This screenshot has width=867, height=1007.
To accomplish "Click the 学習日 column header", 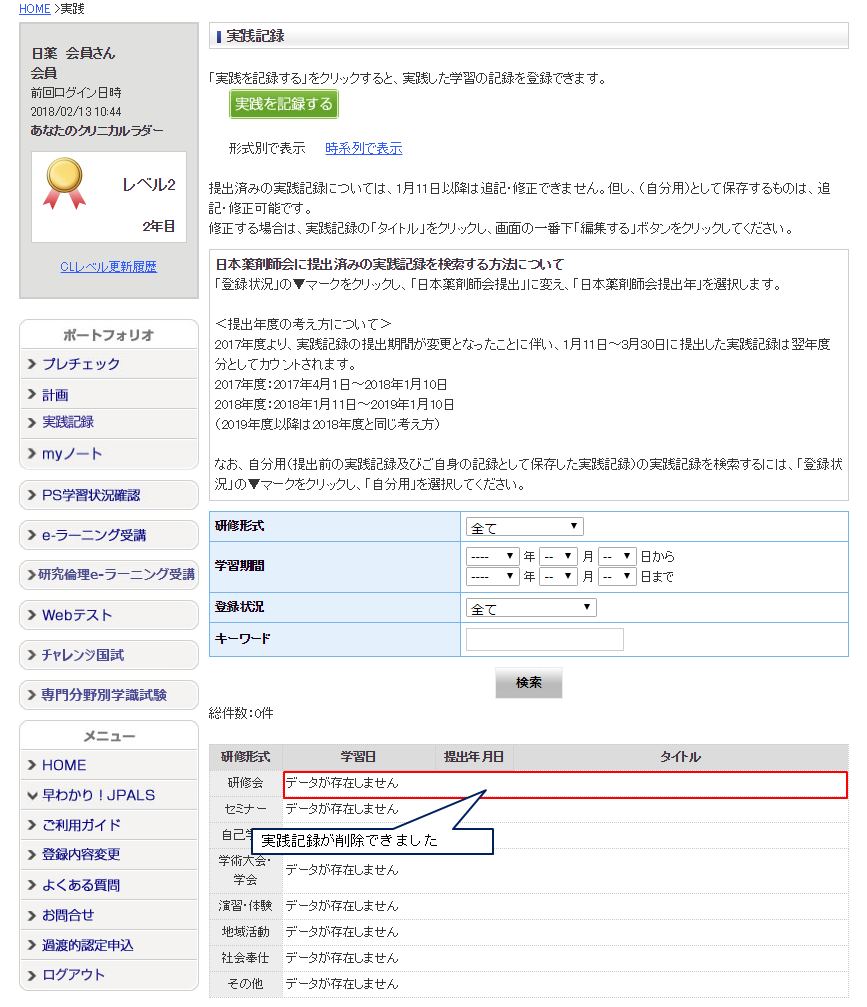I will click(x=358, y=757).
